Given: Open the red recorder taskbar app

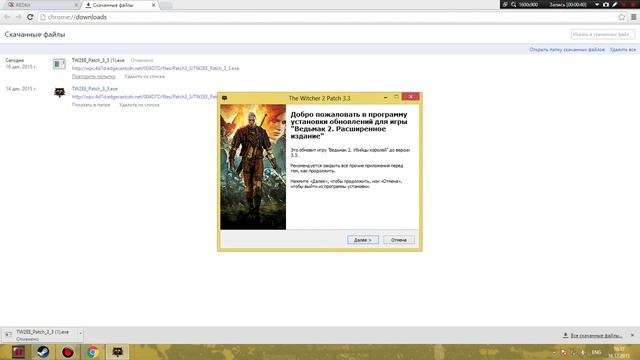Looking at the screenshot, I should pyautogui.click(x=68, y=352).
